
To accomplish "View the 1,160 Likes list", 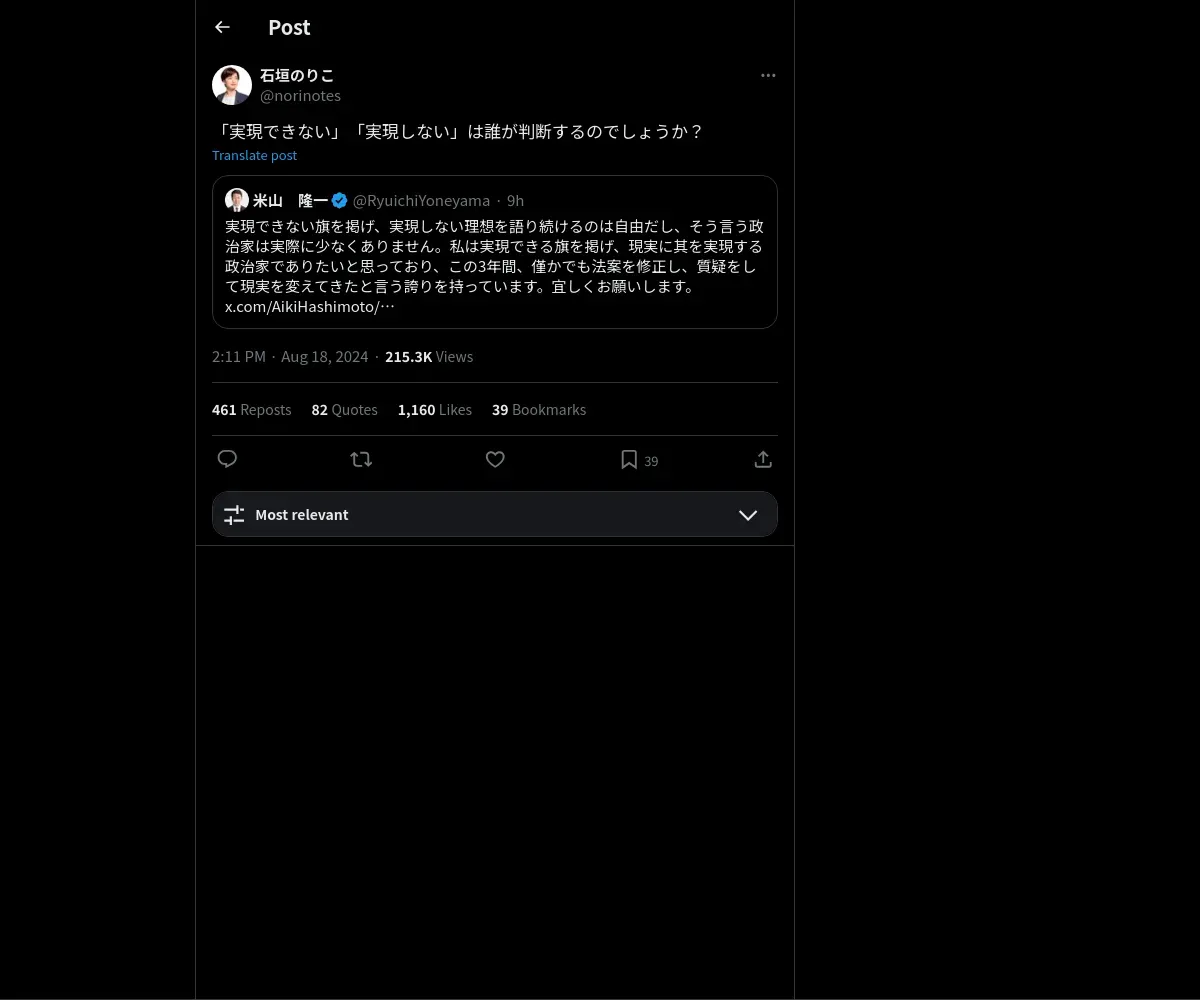I will coord(435,410).
